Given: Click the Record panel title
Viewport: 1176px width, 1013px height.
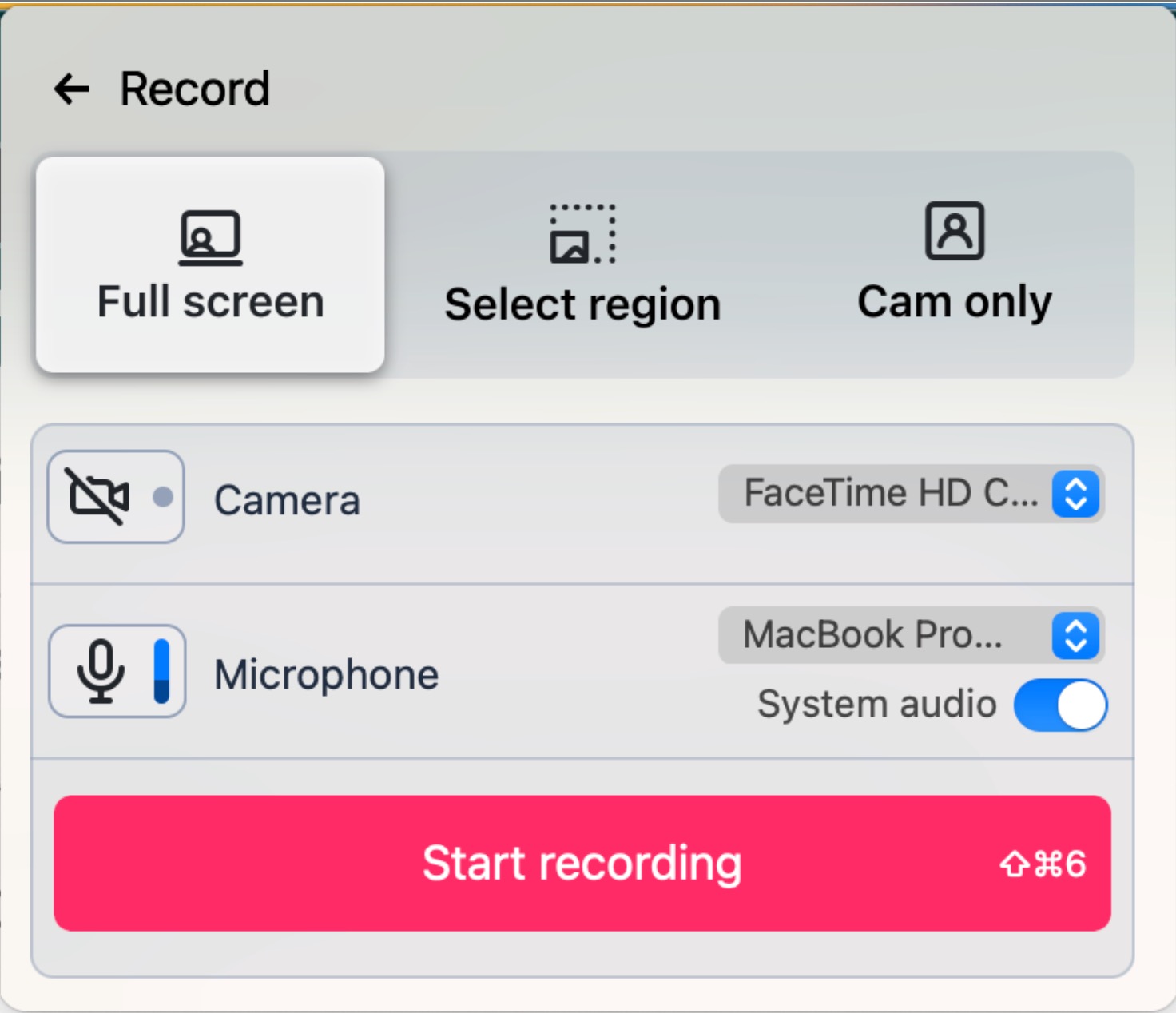Looking at the screenshot, I should click(194, 89).
